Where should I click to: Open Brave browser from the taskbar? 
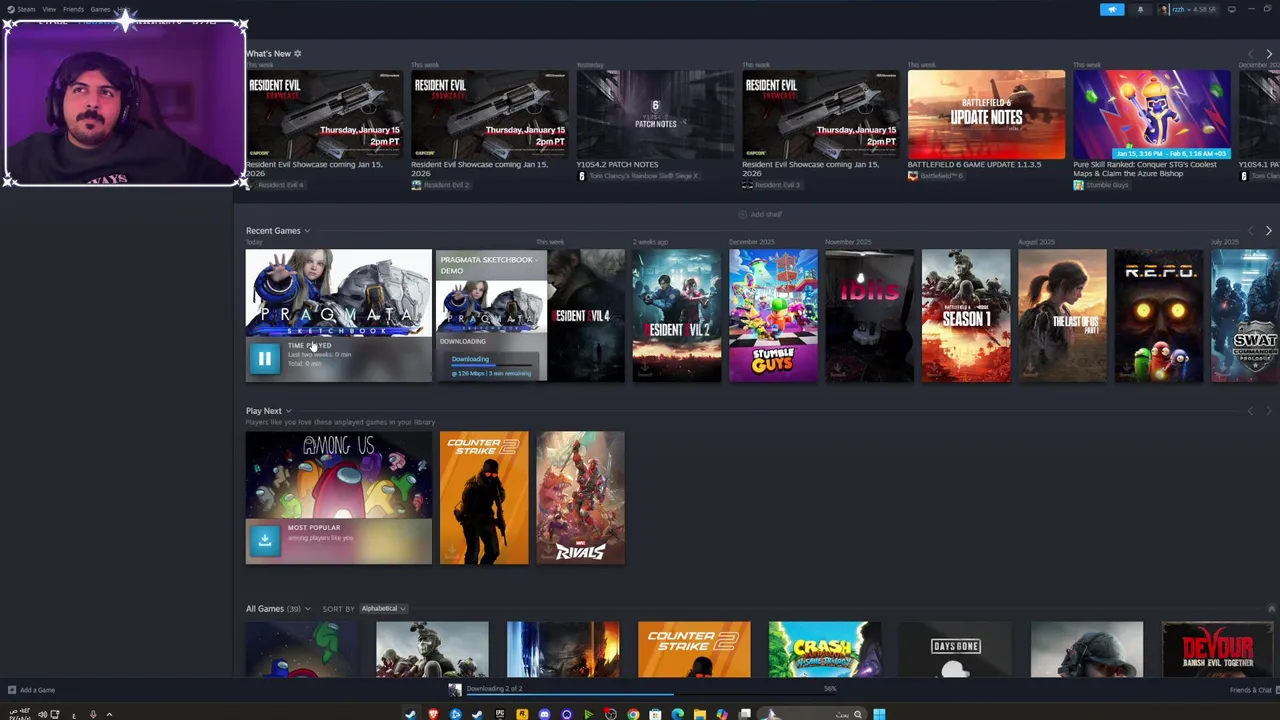pos(433,714)
